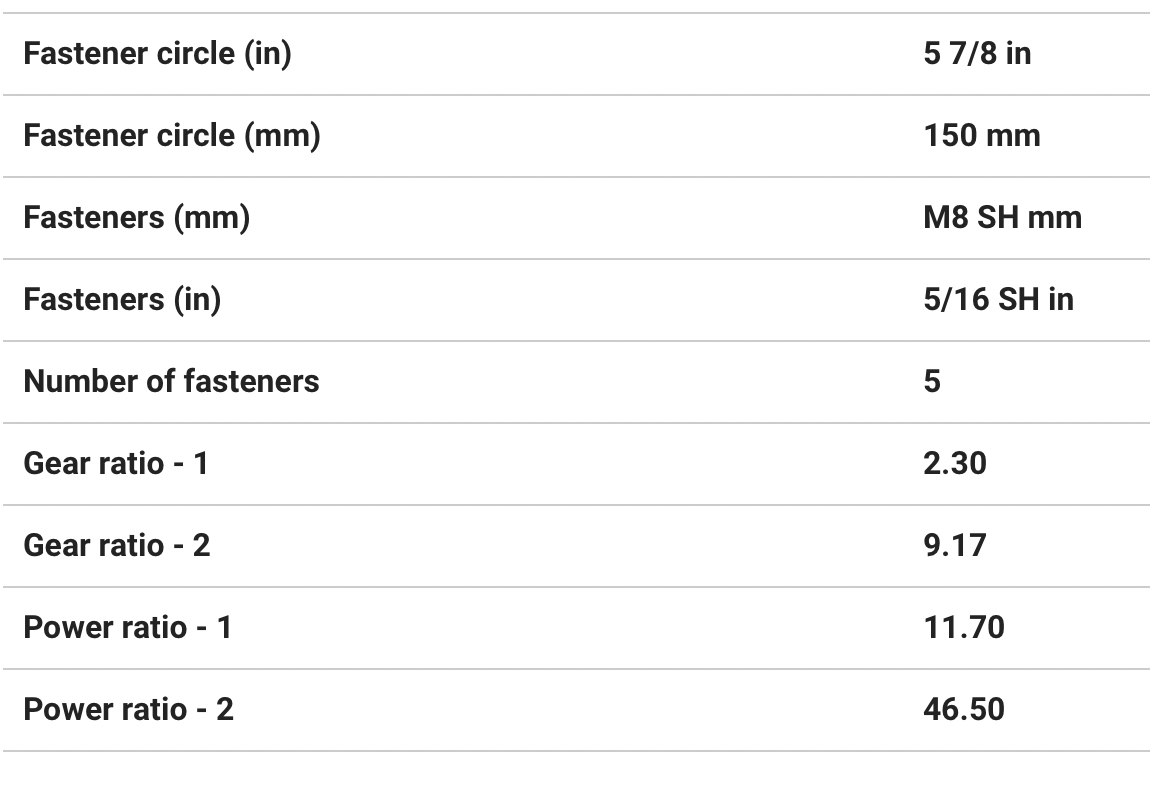Image resolution: width=1150 pixels, height=812 pixels.
Task: Select the 'M8 SH mm' value
Action: click(x=1002, y=218)
